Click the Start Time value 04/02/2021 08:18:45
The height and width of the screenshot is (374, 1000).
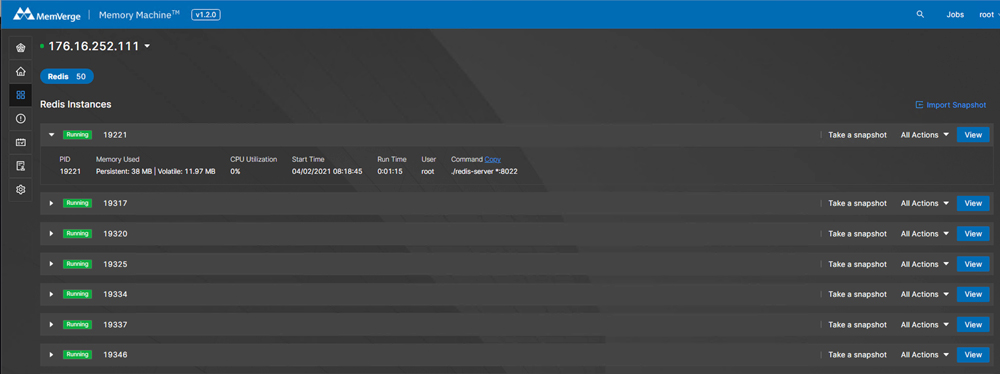tap(327, 172)
